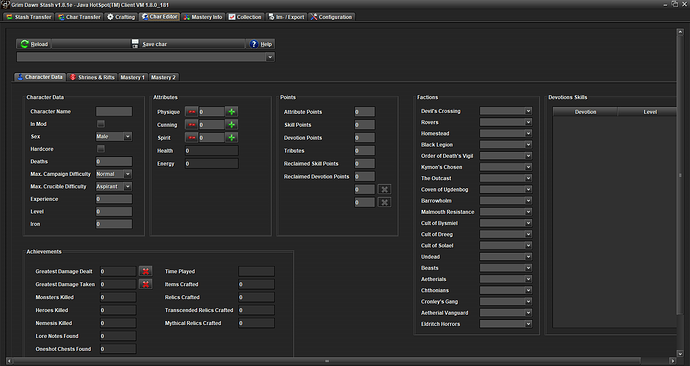Click the lowest grey X icon in Points
The height and width of the screenshot is (366, 690).
(x=384, y=202)
